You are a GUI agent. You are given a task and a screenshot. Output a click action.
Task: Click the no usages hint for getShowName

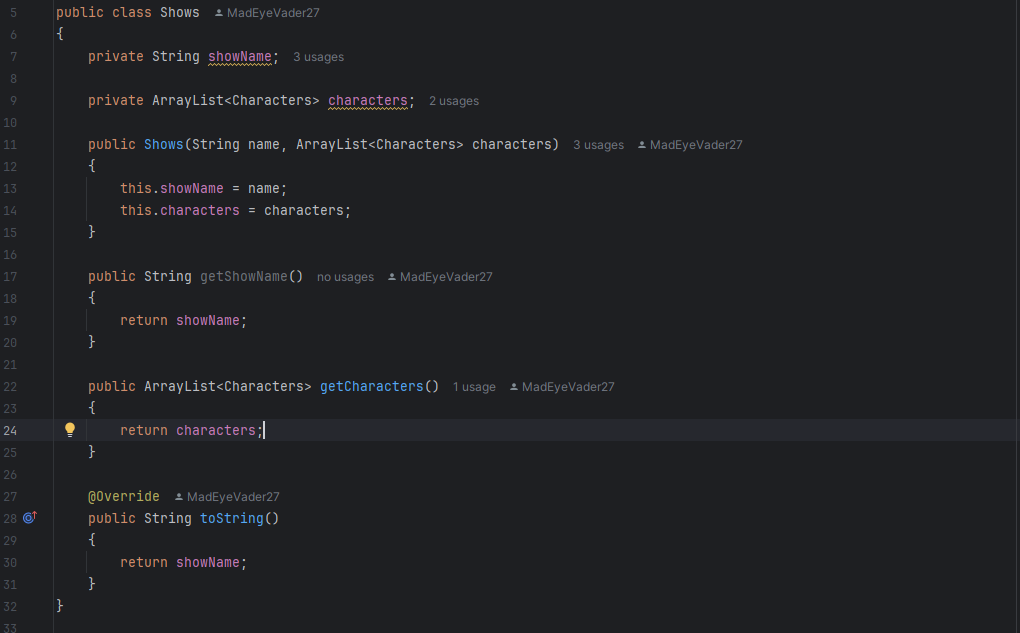click(x=345, y=277)
